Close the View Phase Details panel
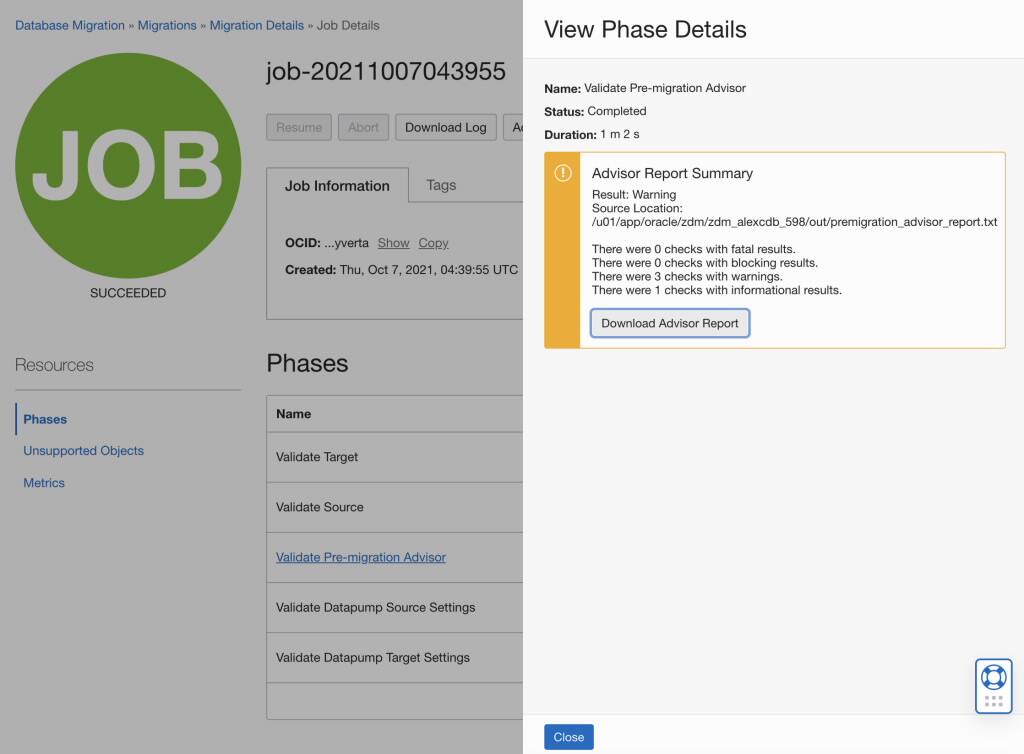This screenshot has width=1024, height=754. [x=568, y=736]
